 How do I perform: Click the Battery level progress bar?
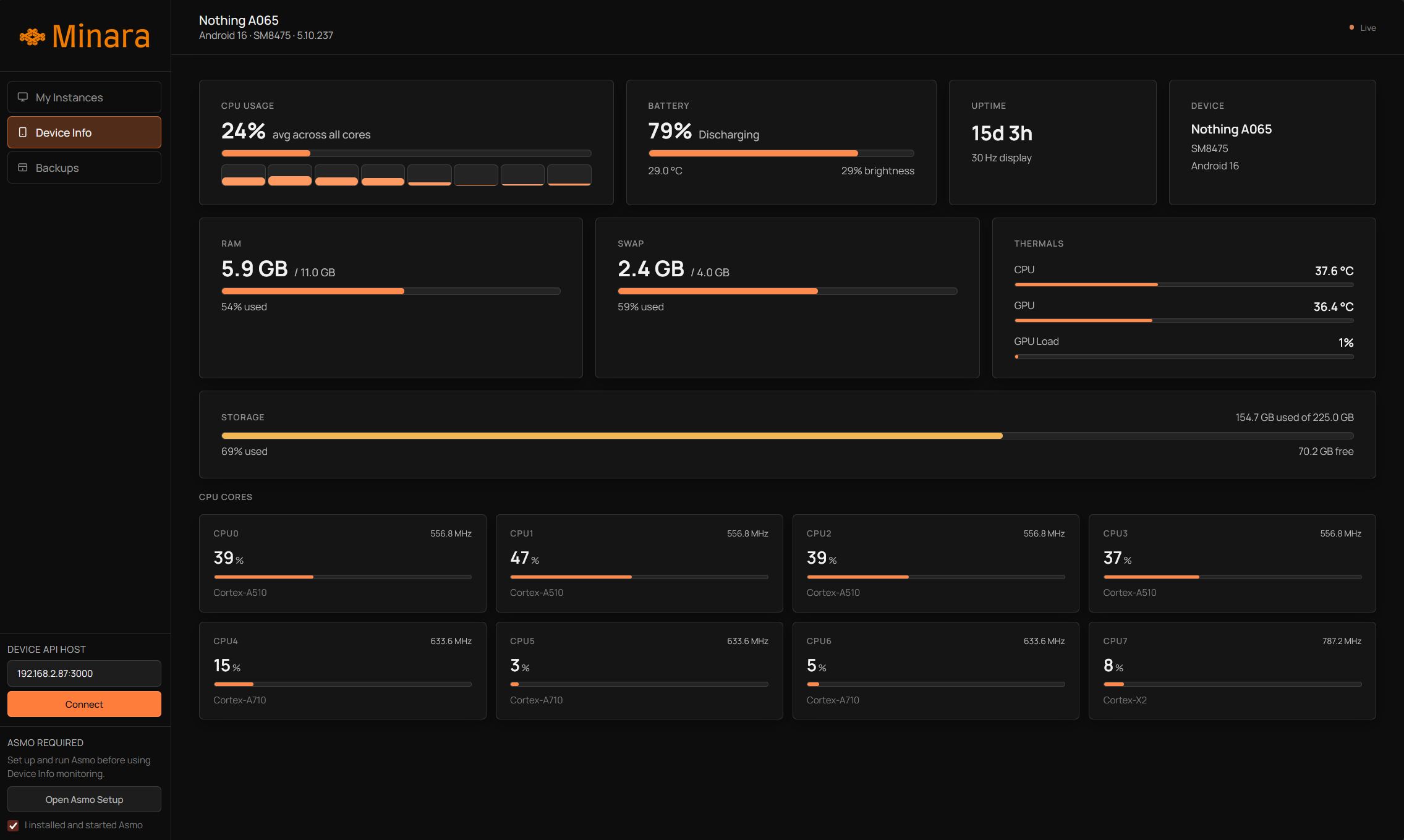tap(781, 153)
